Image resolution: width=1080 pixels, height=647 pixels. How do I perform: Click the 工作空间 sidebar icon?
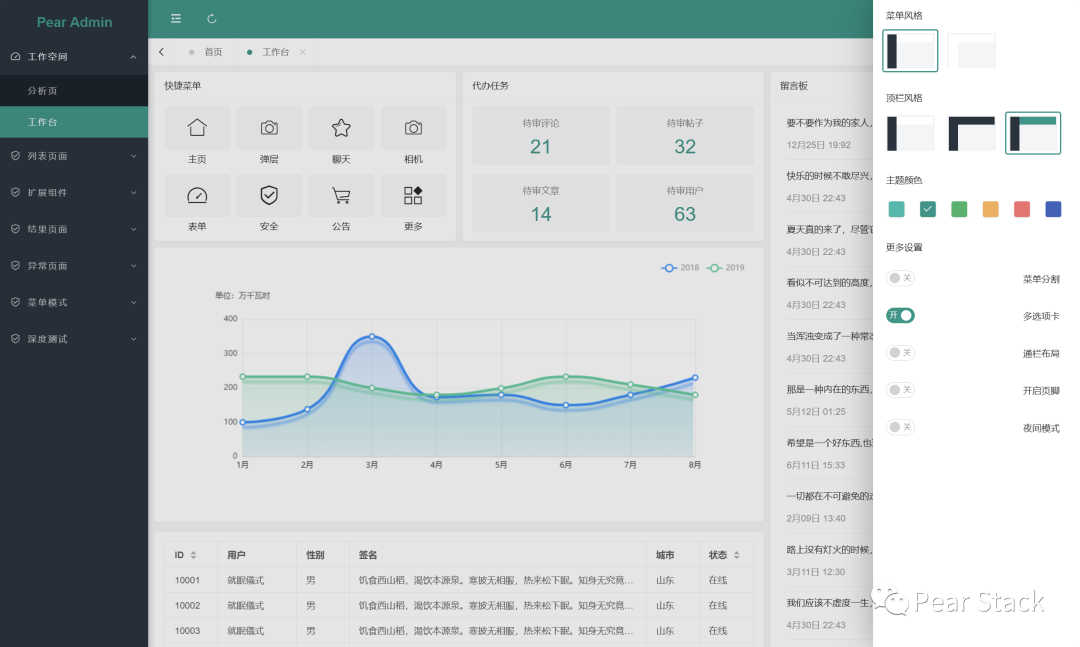tap(15, 57)
